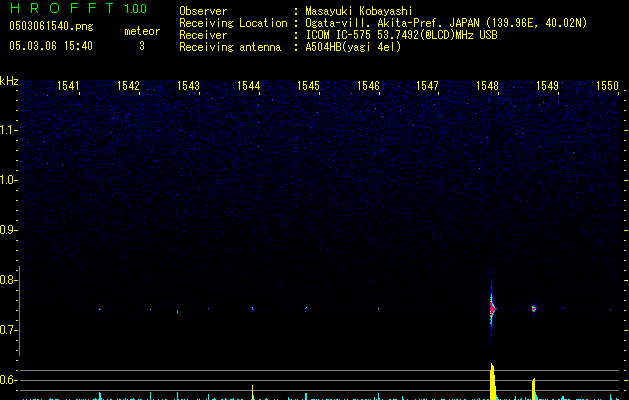Click the meteor count value 3

(x=141, y=46)
